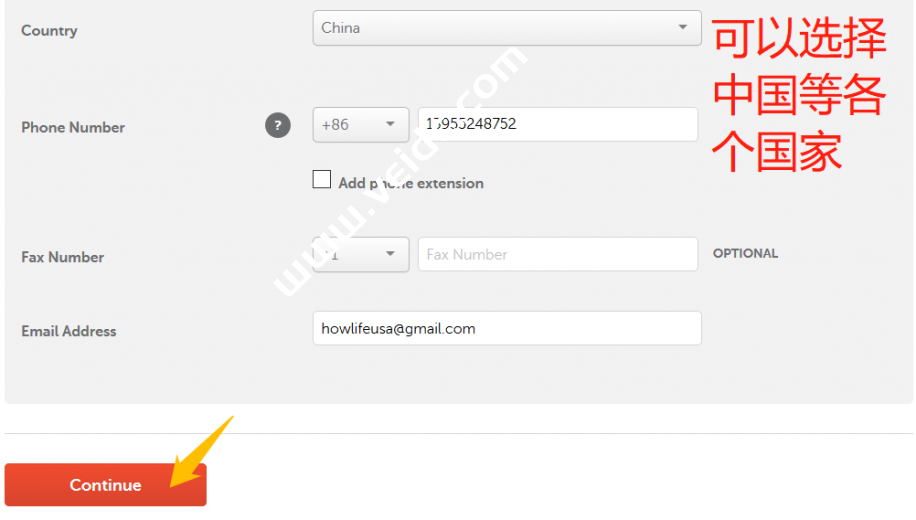This screenshot has height=520, width=916.
Task: Click the Continue button
Action: click(105, 485)
